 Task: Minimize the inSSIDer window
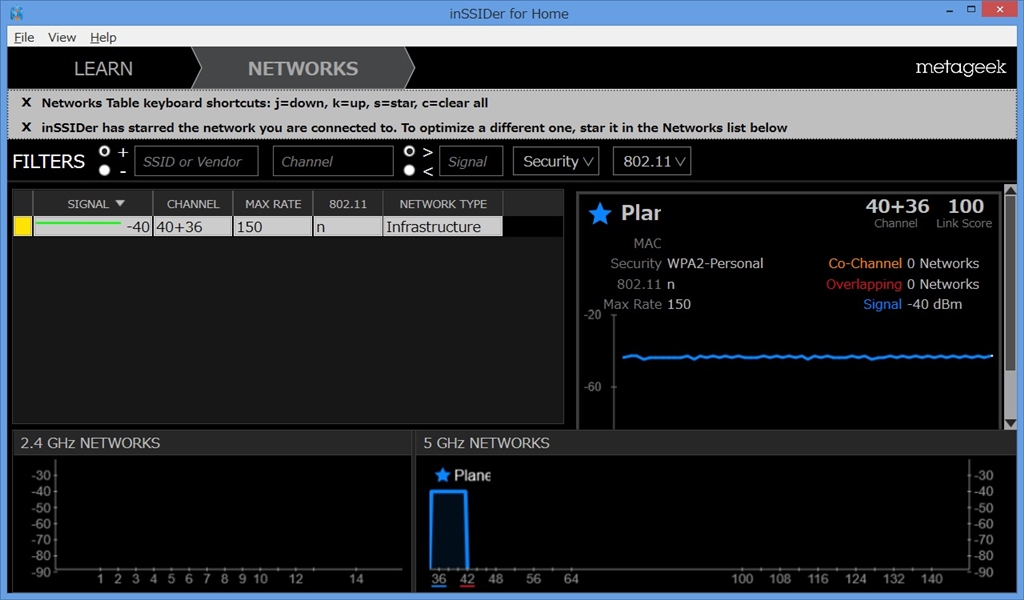[x=949, y=10]
